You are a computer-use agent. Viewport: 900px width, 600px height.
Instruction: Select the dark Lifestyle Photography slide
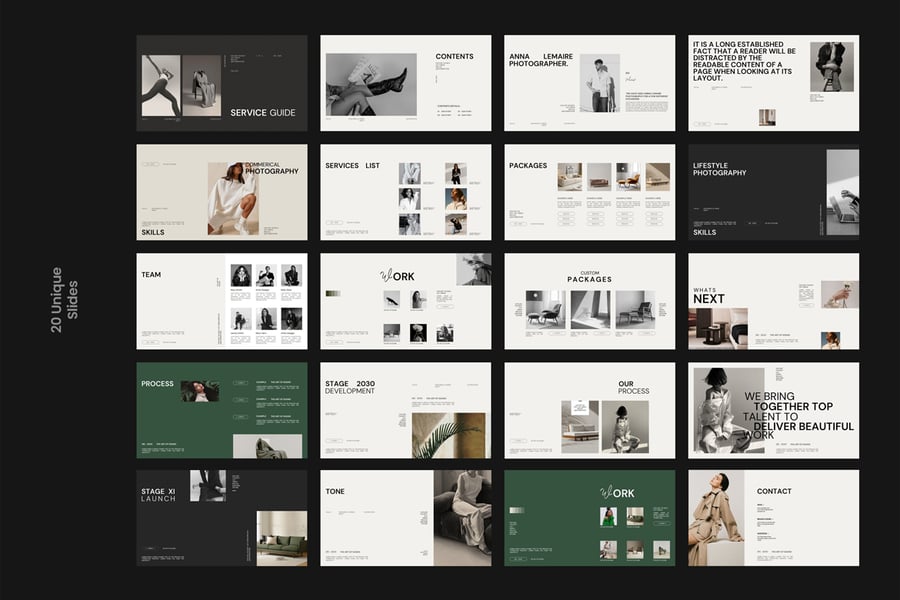(773, 192)
